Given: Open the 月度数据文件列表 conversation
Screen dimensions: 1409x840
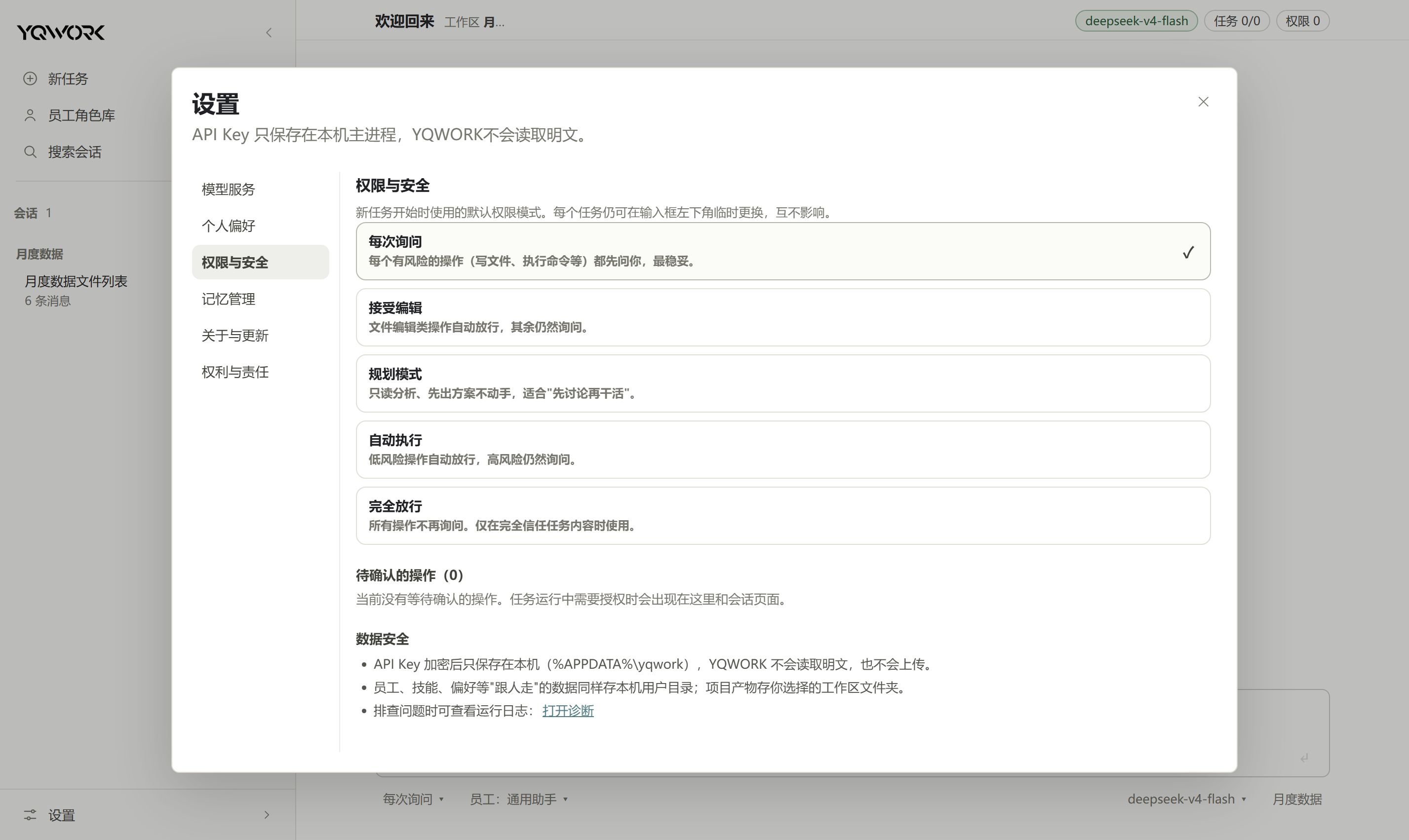Looking at the screenshot, I should (x=76, y=281).
